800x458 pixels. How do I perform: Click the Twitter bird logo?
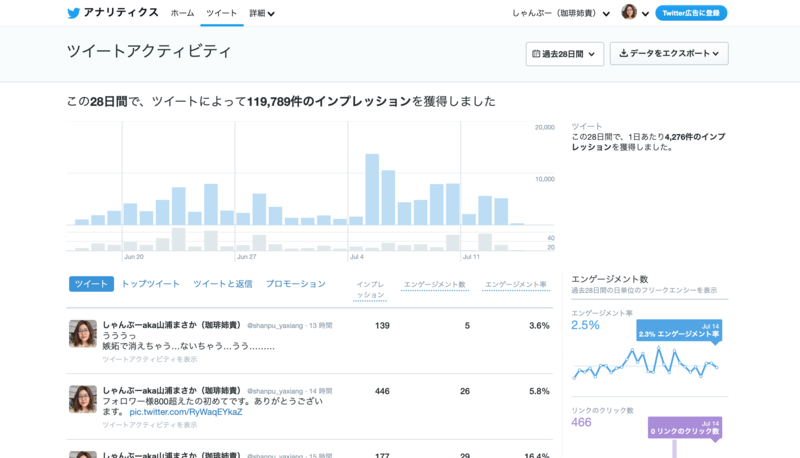coord(73,13)
